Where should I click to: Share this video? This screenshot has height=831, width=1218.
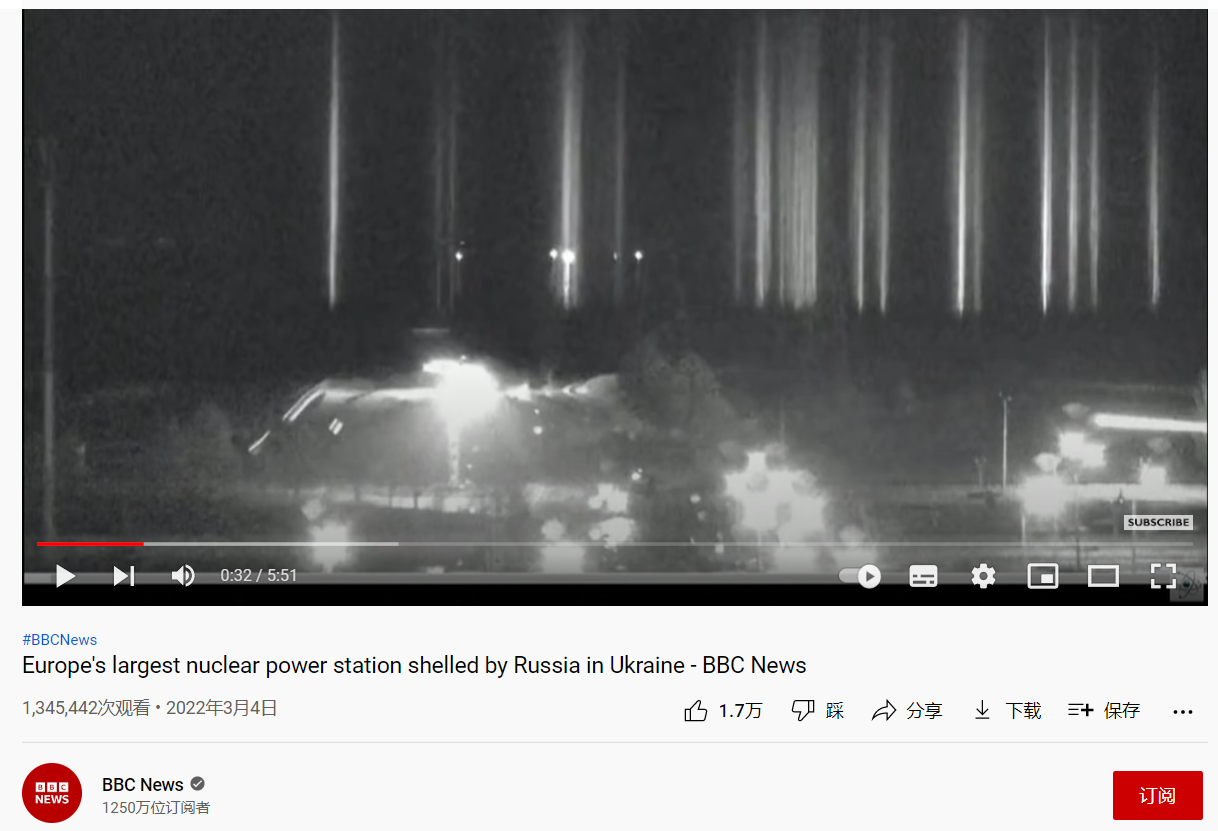[x=907, y=711]
